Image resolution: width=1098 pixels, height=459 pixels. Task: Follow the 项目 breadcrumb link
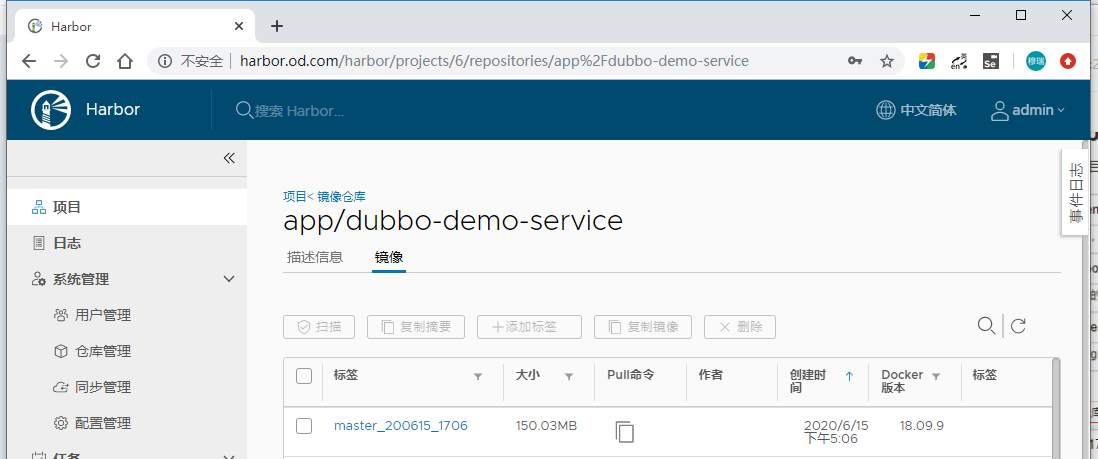click(x=295, y=196)
